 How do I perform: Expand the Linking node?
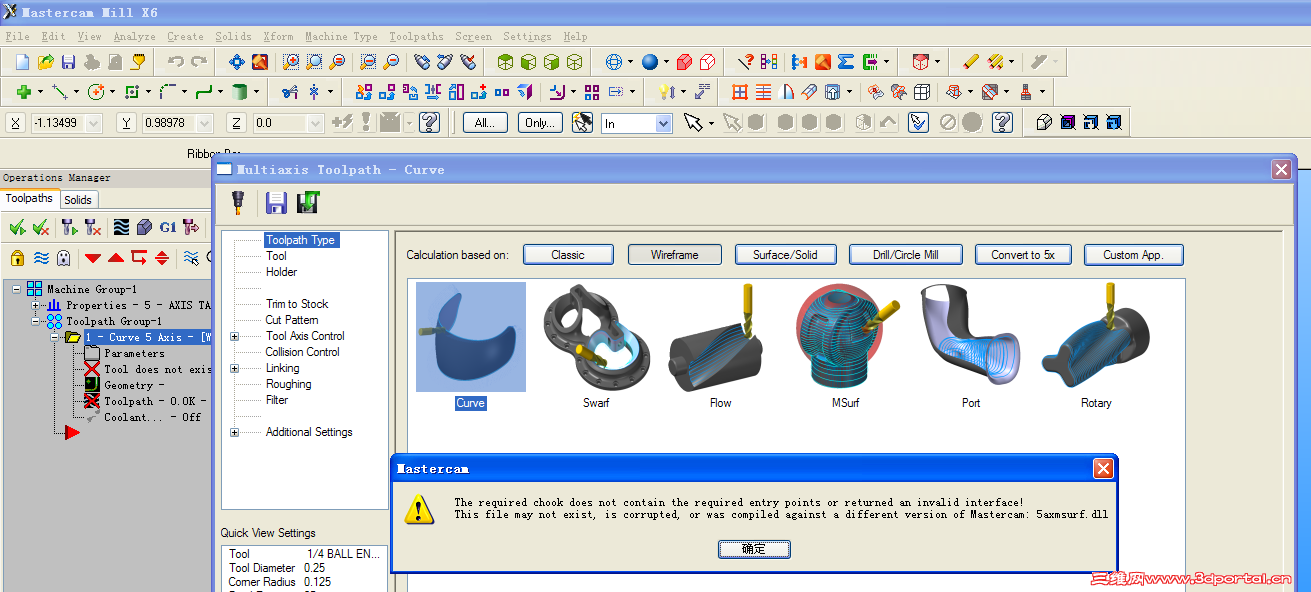pos(235,368)
